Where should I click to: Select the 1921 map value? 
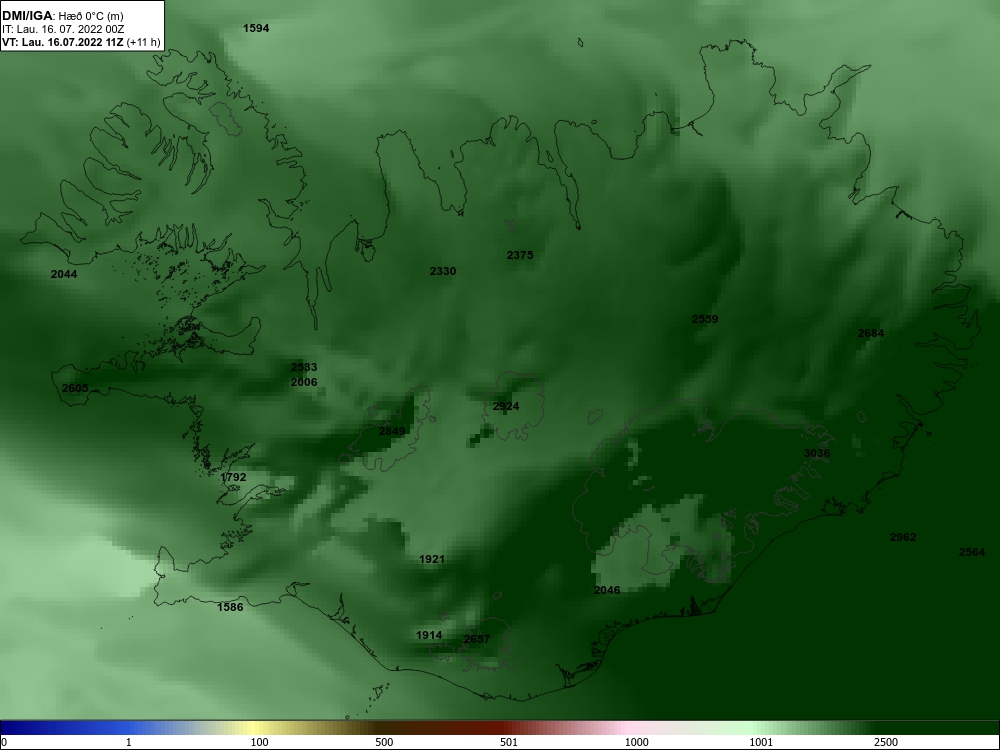(432, 559)
